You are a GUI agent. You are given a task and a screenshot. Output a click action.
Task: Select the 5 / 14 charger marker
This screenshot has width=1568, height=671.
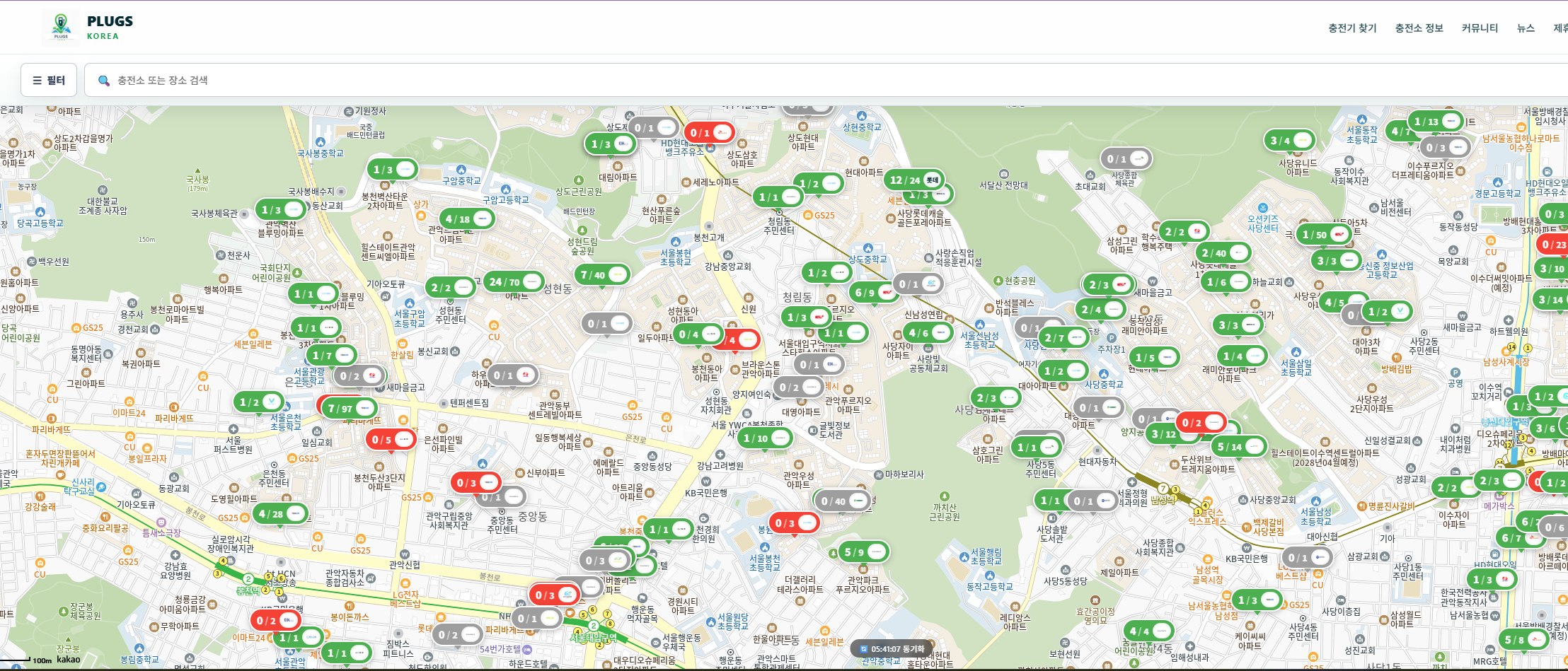(1238, 446)
